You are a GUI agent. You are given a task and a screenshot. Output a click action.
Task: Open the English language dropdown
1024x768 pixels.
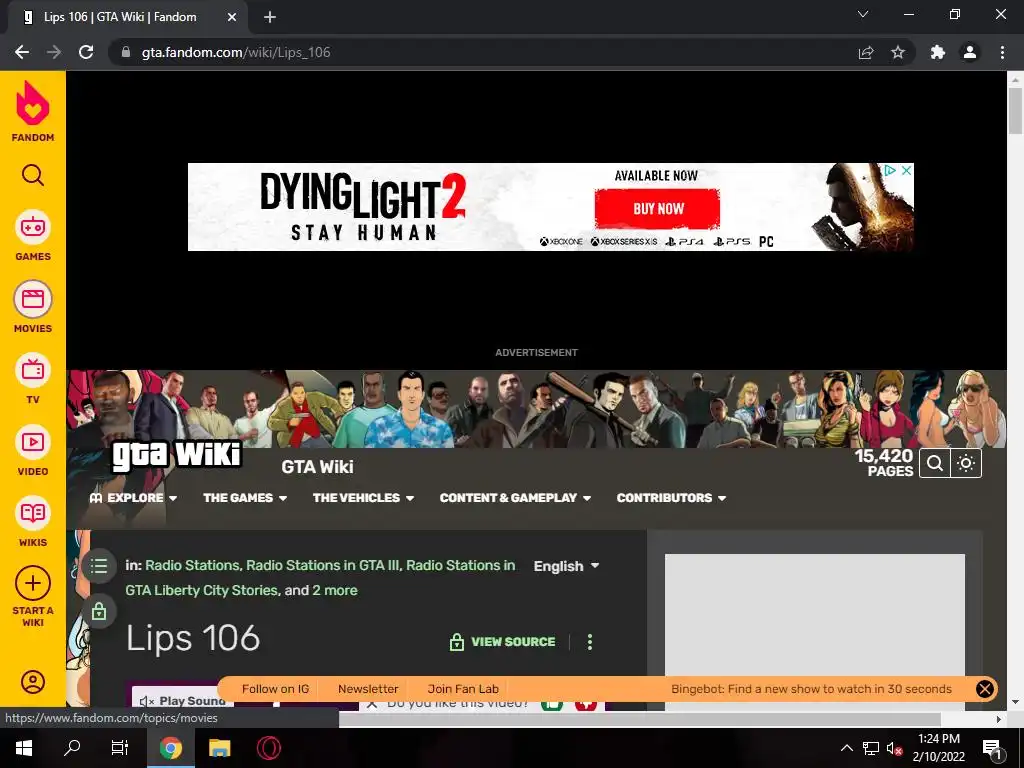[566, 566]
